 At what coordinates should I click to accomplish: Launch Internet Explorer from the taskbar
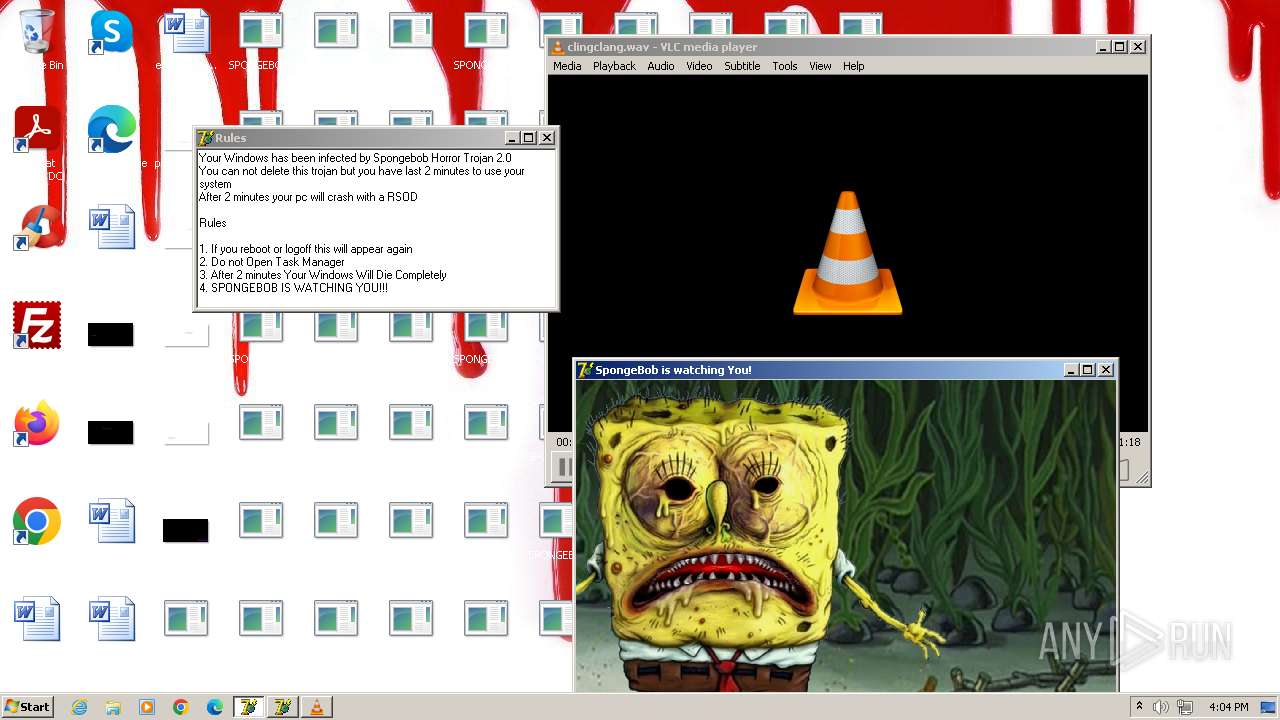(79, 707)
